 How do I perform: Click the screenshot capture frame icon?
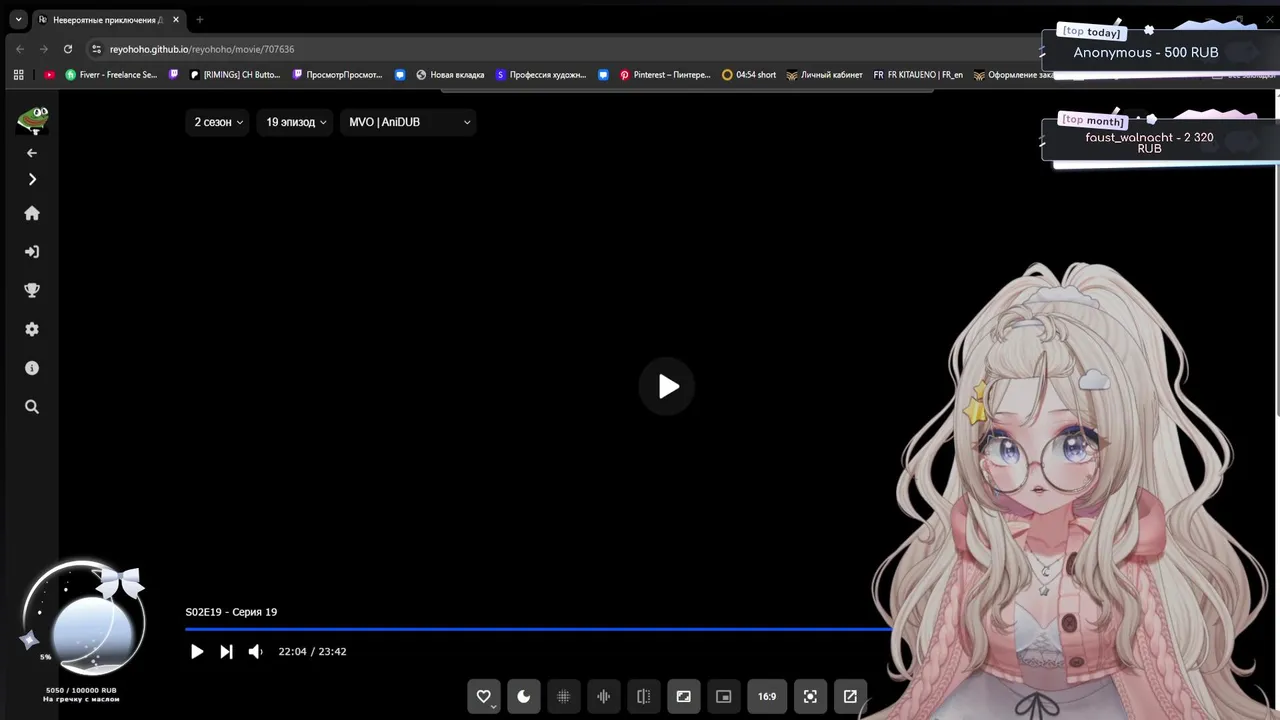point(810,697)
